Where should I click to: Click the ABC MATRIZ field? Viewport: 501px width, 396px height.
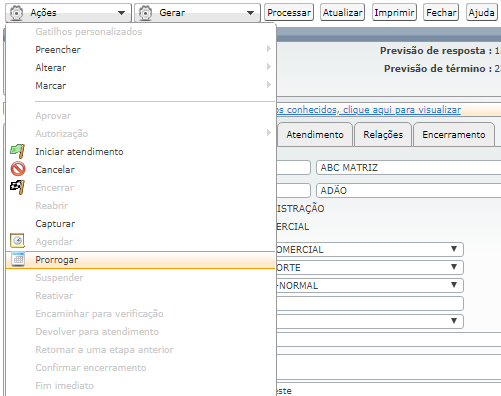pos(408,167)
